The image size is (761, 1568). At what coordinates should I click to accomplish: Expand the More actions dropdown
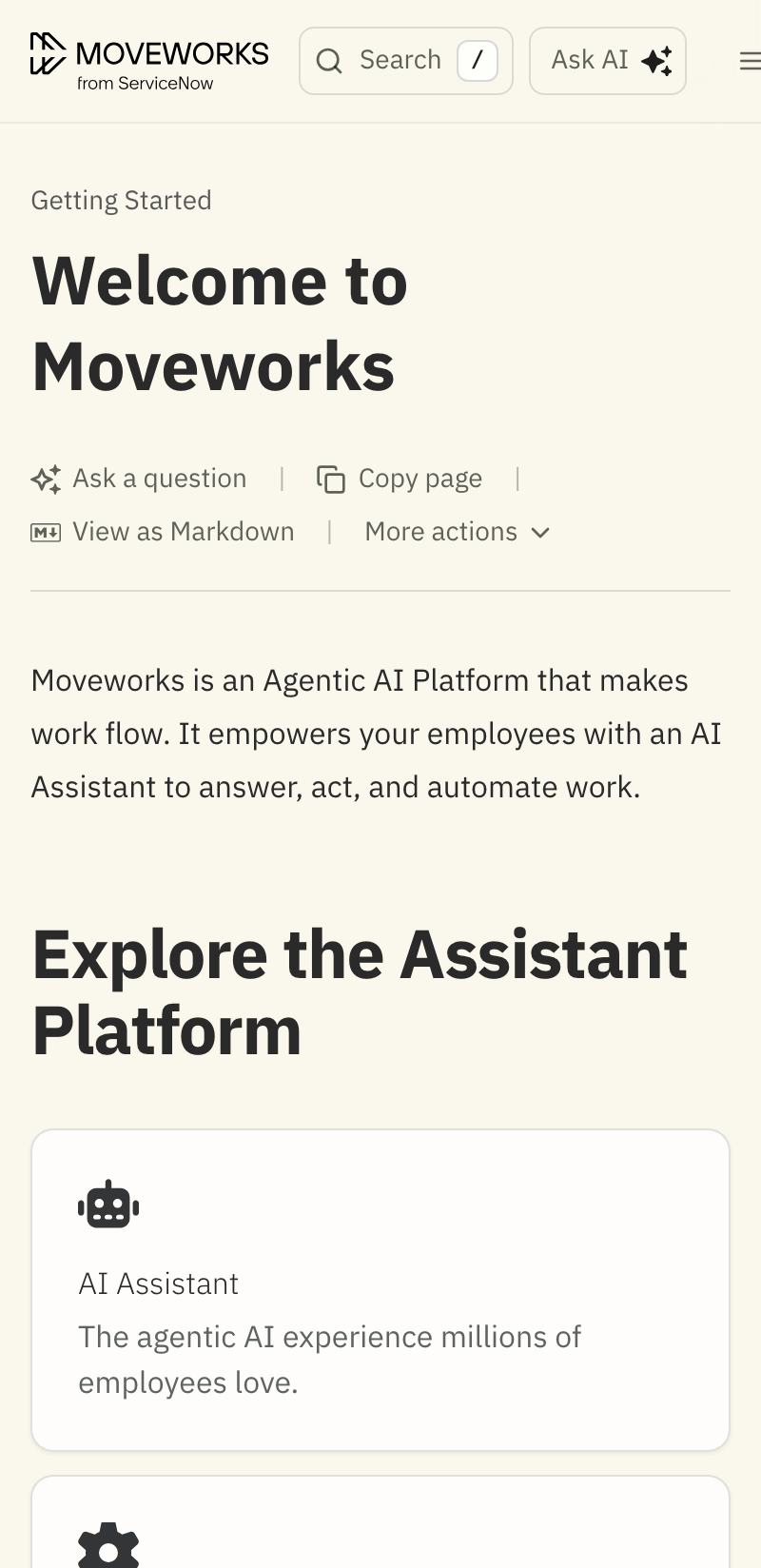[x=458, y=532]
